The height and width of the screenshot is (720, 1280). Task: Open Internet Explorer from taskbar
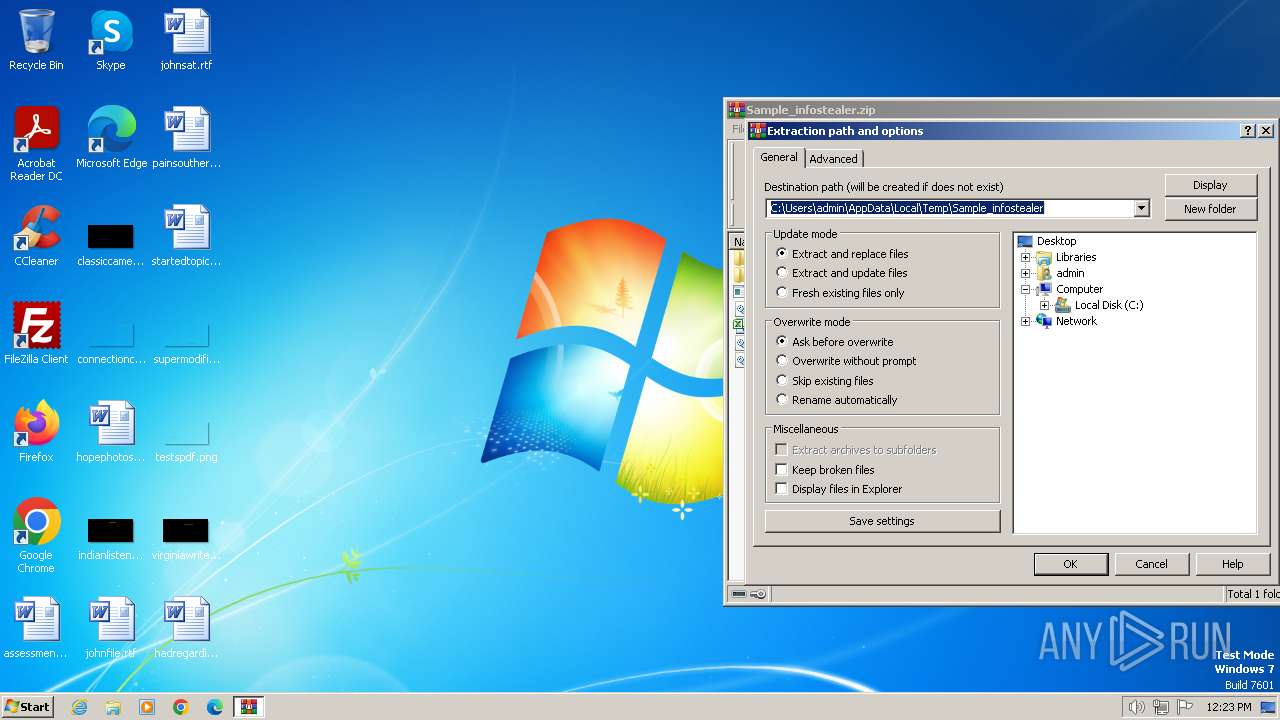point(79,707)
